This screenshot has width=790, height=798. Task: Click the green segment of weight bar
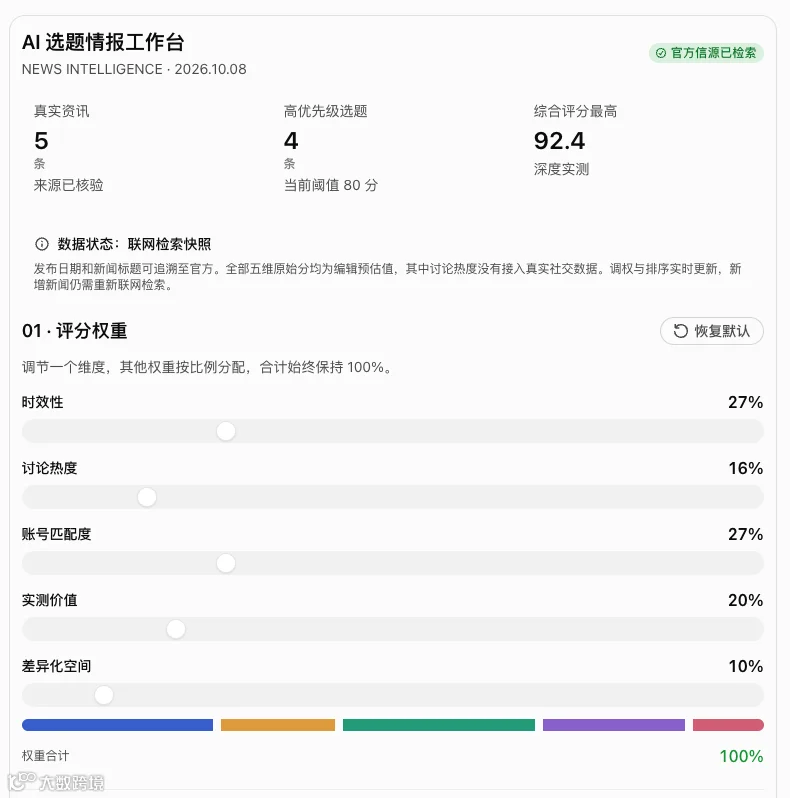click(439, 725)
